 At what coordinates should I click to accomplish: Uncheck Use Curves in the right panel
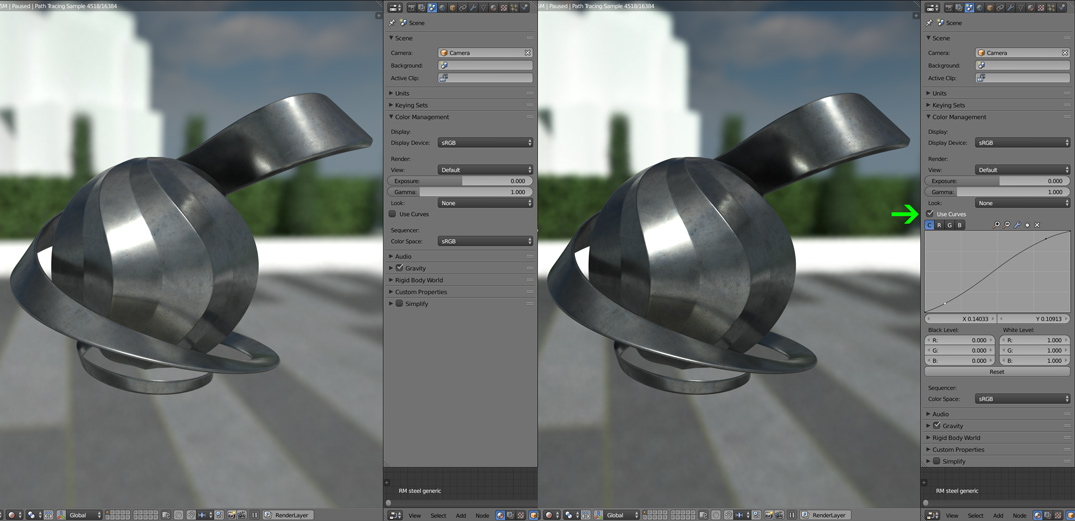(x=930, y=214)
